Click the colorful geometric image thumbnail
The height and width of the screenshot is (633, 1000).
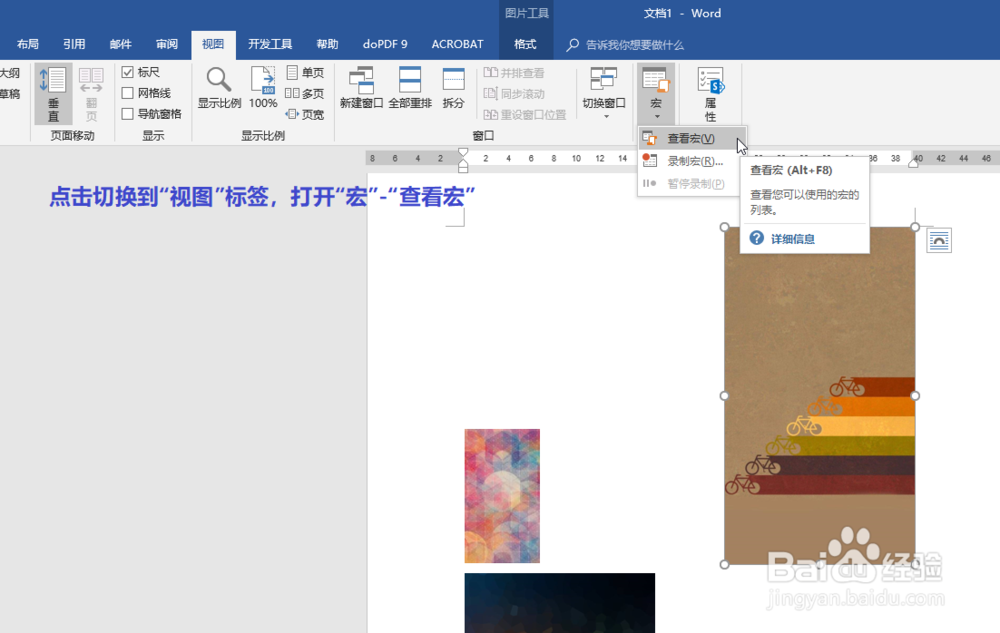[x=502, y=494]
